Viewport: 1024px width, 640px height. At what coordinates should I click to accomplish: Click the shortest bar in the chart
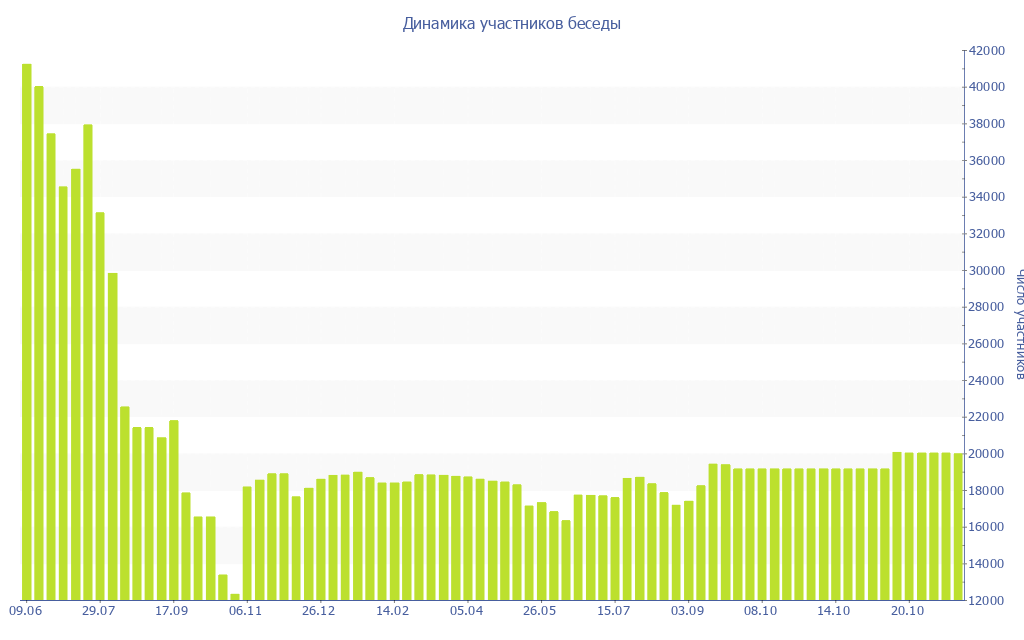235,597
